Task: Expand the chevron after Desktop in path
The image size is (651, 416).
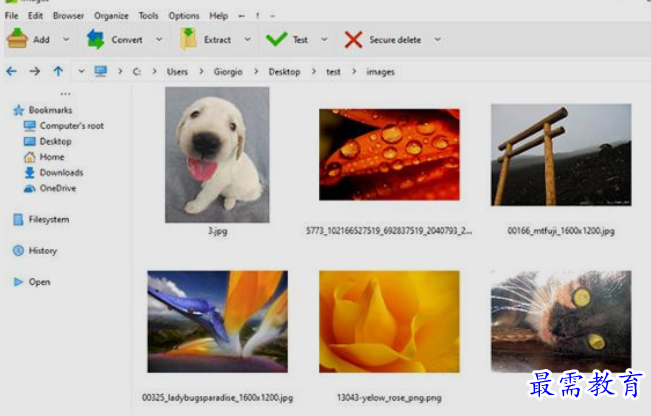Action: 314,71
